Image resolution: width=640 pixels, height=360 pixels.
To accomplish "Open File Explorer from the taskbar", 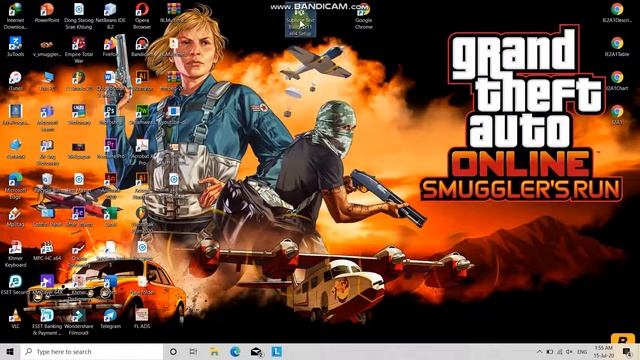I will [214, 351].
